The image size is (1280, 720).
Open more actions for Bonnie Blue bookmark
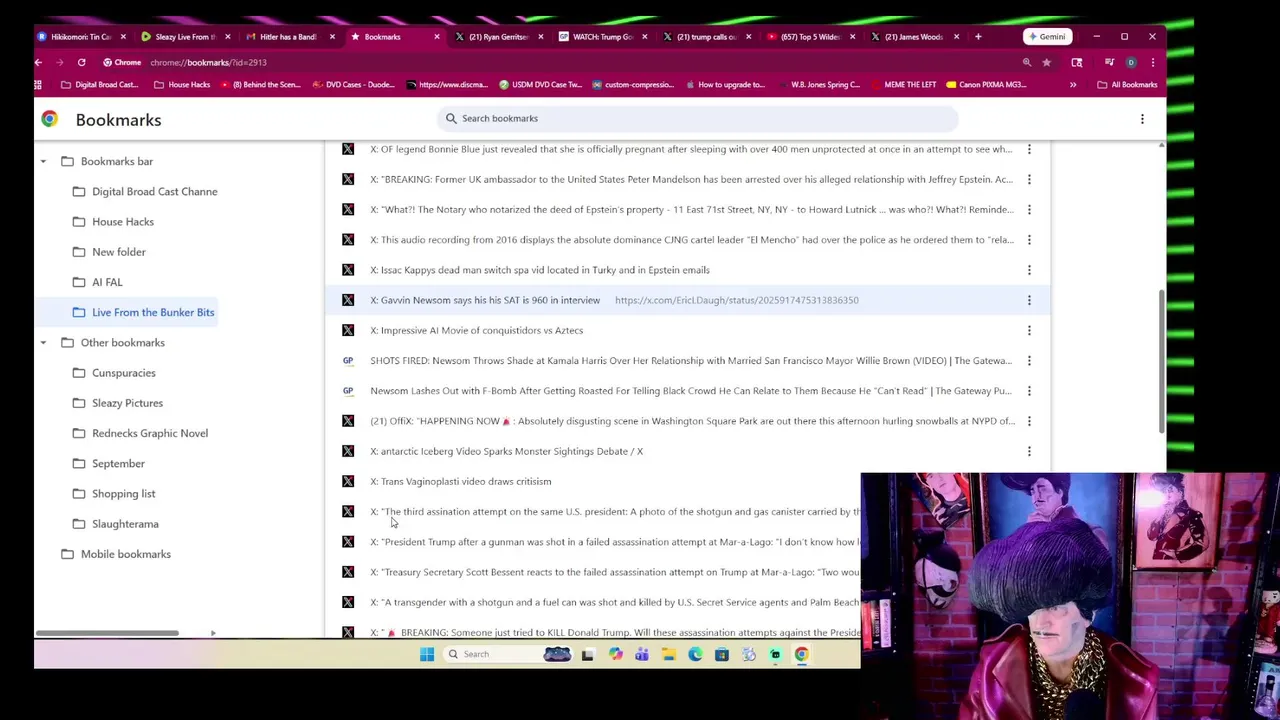click(x=1029, y=149)
